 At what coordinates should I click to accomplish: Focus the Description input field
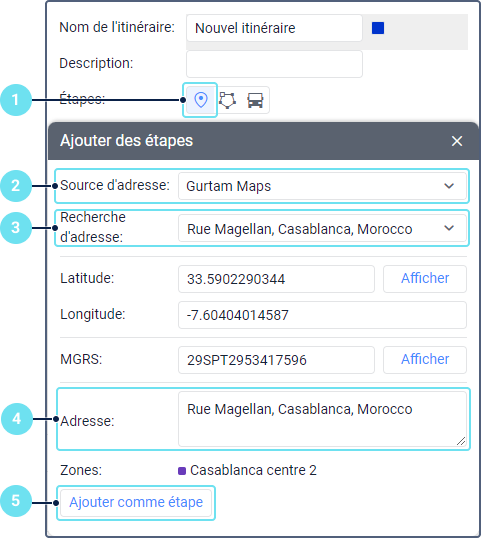[274, 64]
